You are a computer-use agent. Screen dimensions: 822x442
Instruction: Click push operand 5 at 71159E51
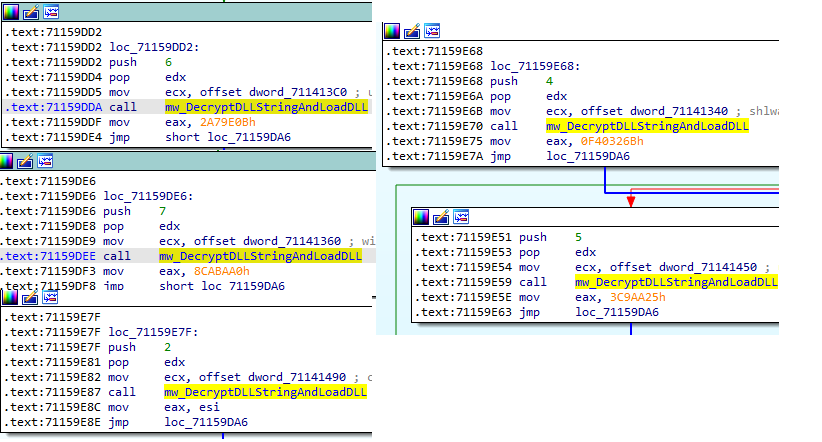(x=578, y=237)
